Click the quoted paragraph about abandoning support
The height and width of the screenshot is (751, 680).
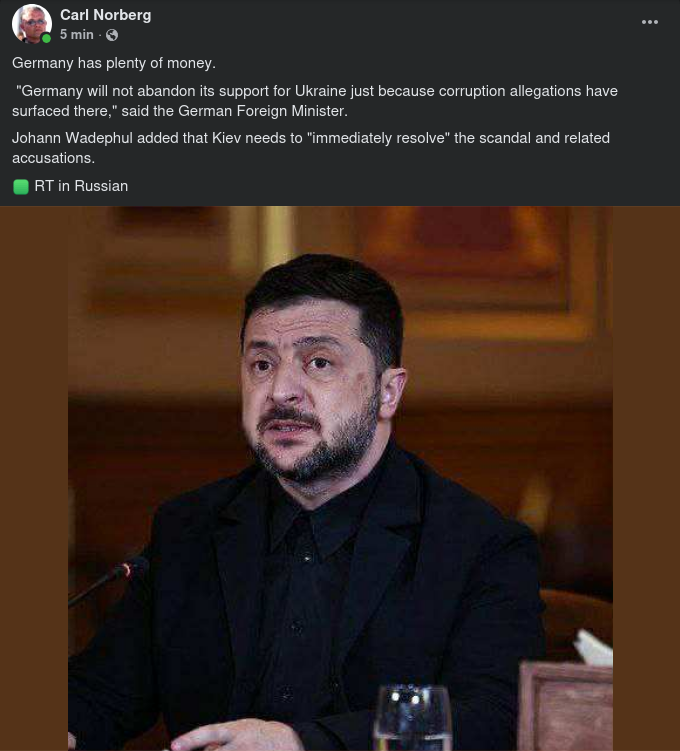[x=315, y=101]
